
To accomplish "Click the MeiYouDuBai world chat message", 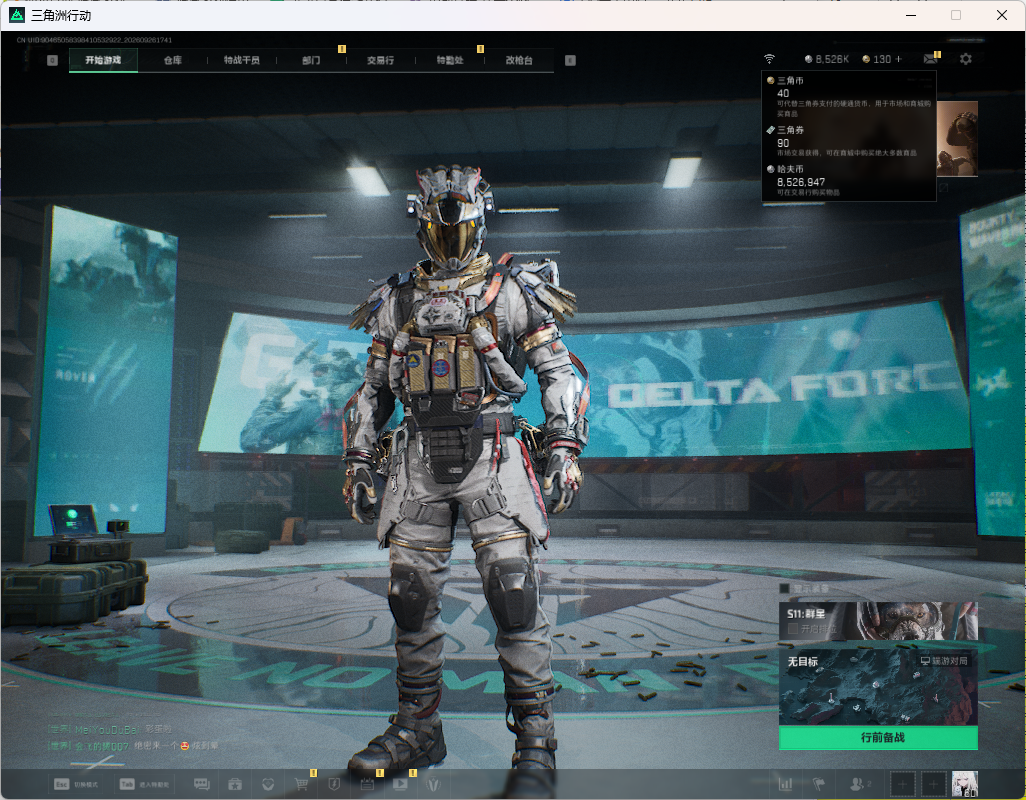I will pos(109,729).
